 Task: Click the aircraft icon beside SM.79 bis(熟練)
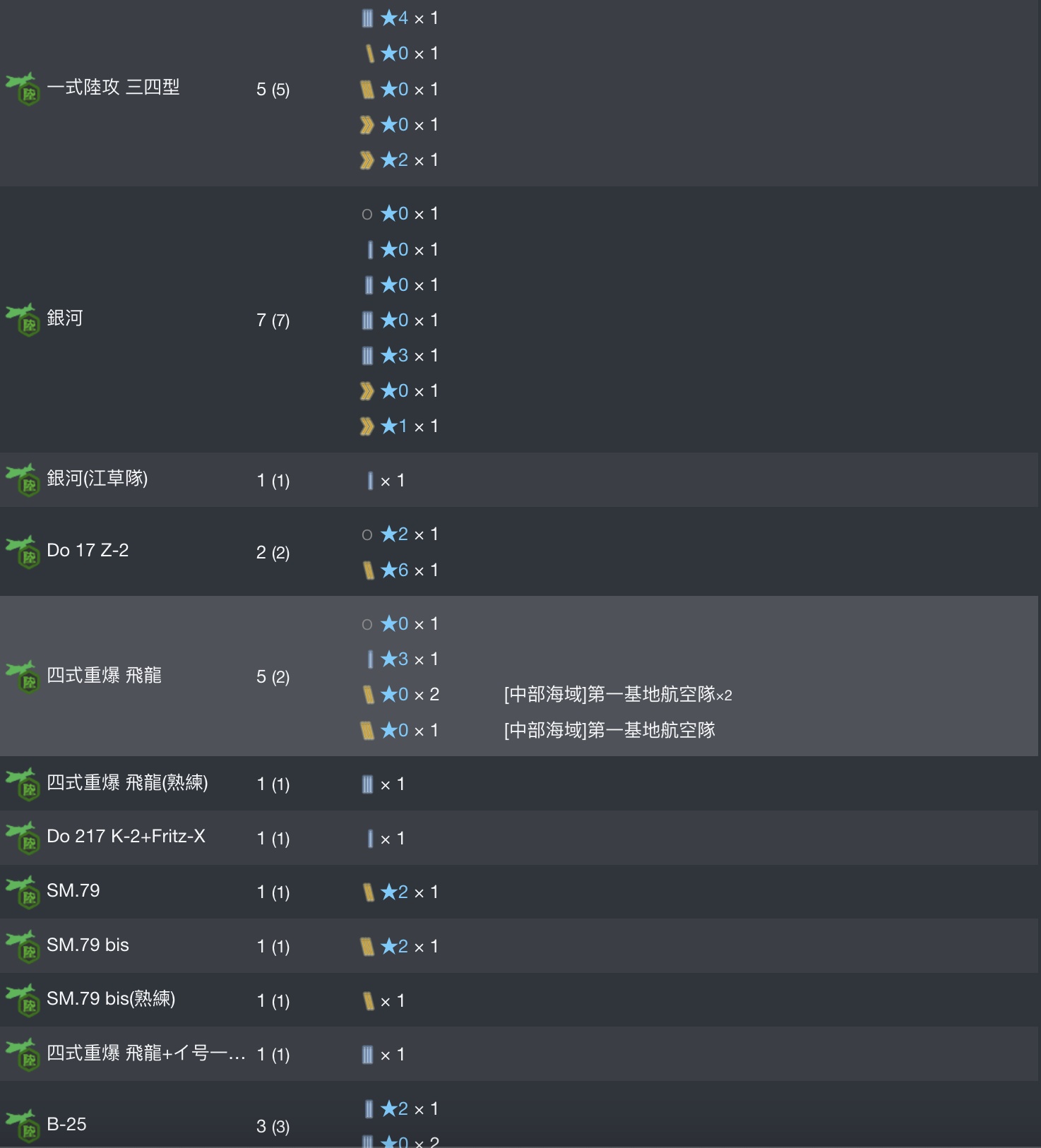click(x=22, y=1000)
